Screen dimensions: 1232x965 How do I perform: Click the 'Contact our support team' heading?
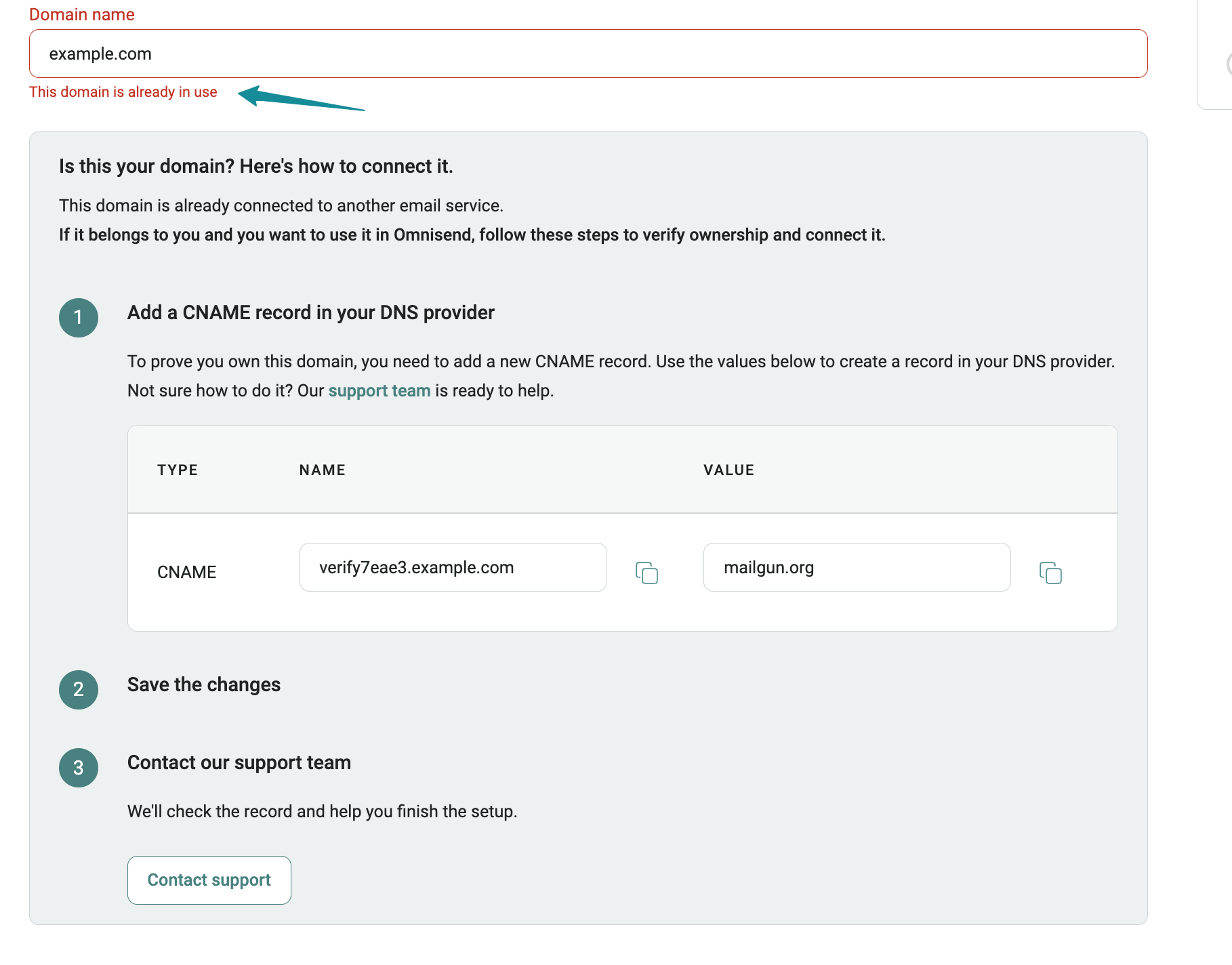[239, 762]
